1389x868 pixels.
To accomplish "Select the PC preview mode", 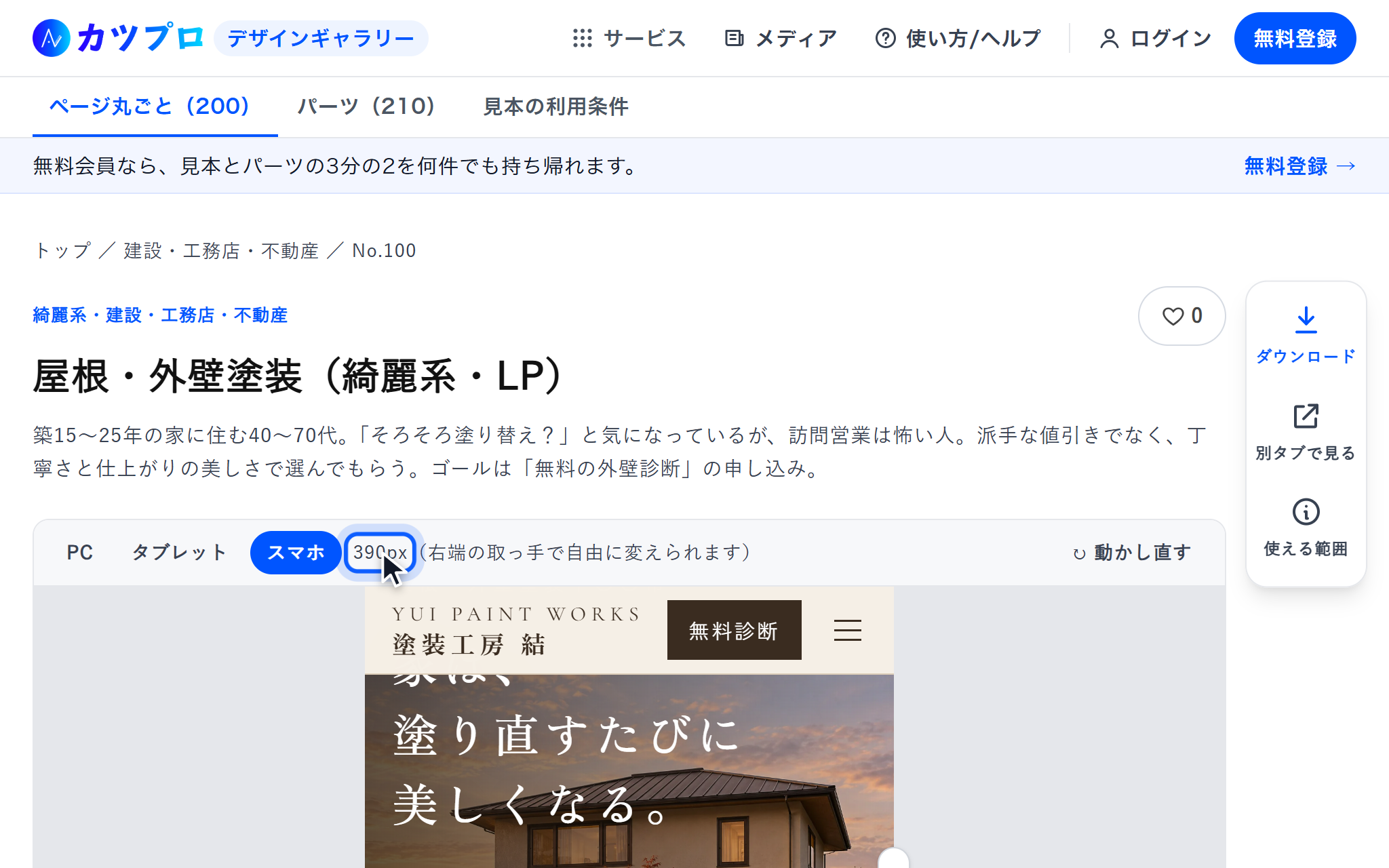I will (80, 553).
